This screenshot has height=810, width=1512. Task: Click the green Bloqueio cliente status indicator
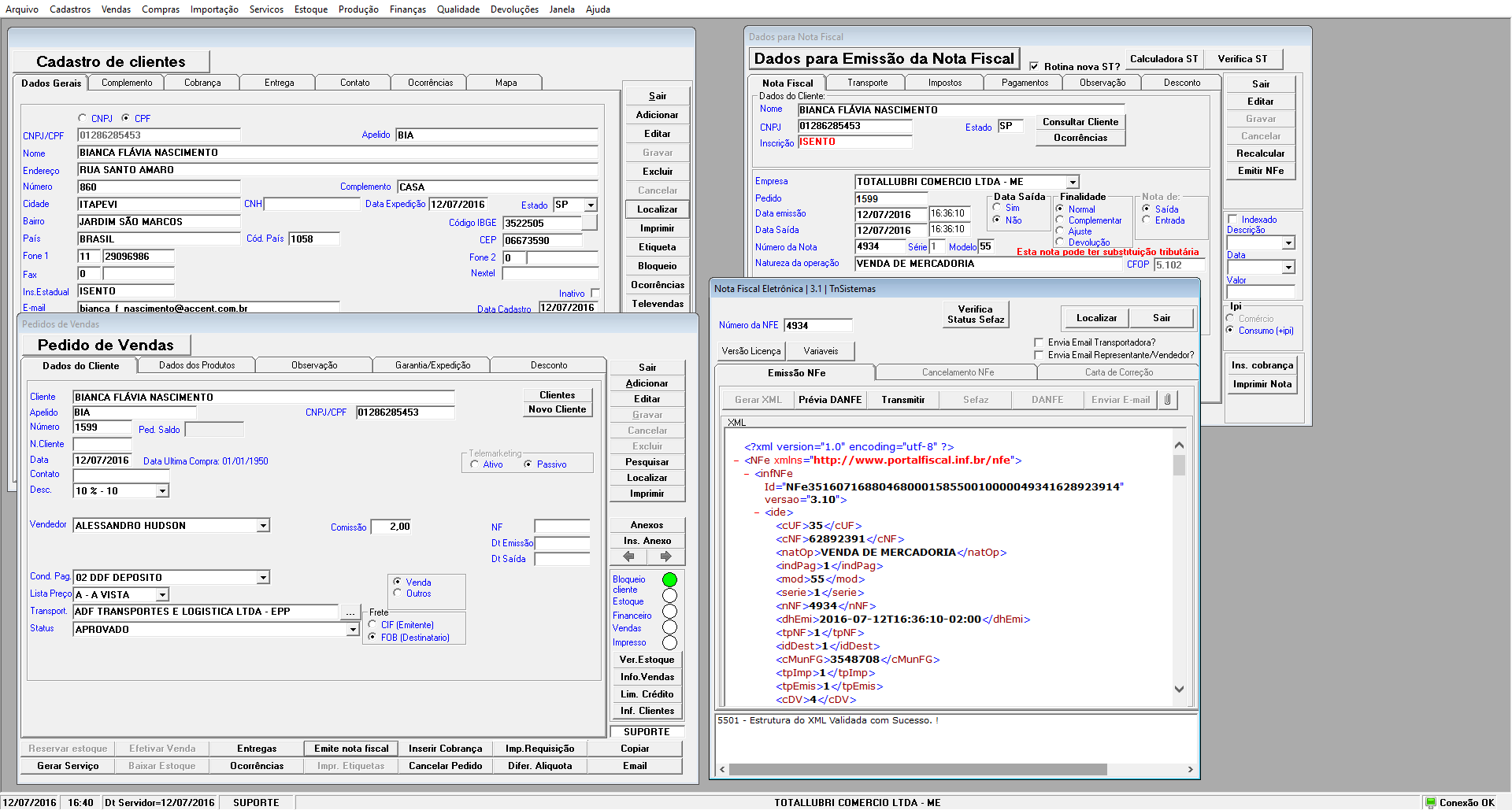click(x=669, y=580)
